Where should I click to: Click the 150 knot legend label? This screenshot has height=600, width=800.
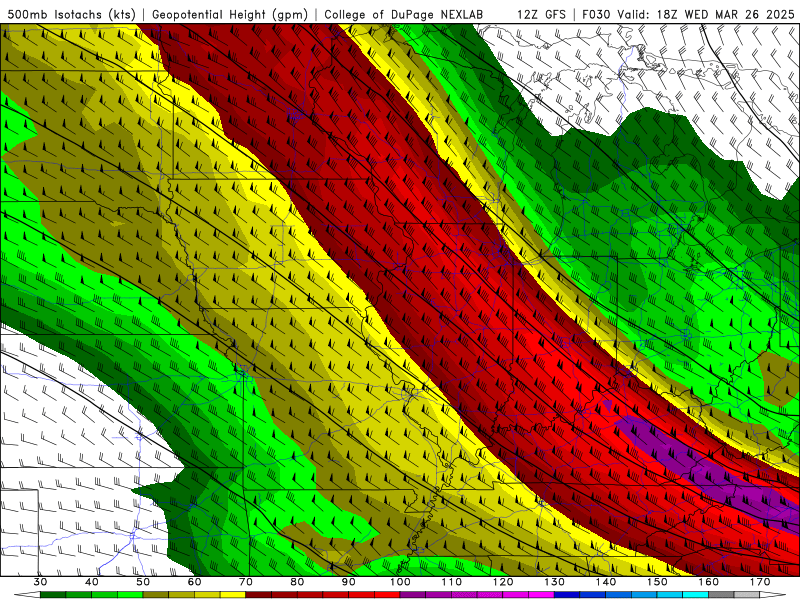[657, 582]
